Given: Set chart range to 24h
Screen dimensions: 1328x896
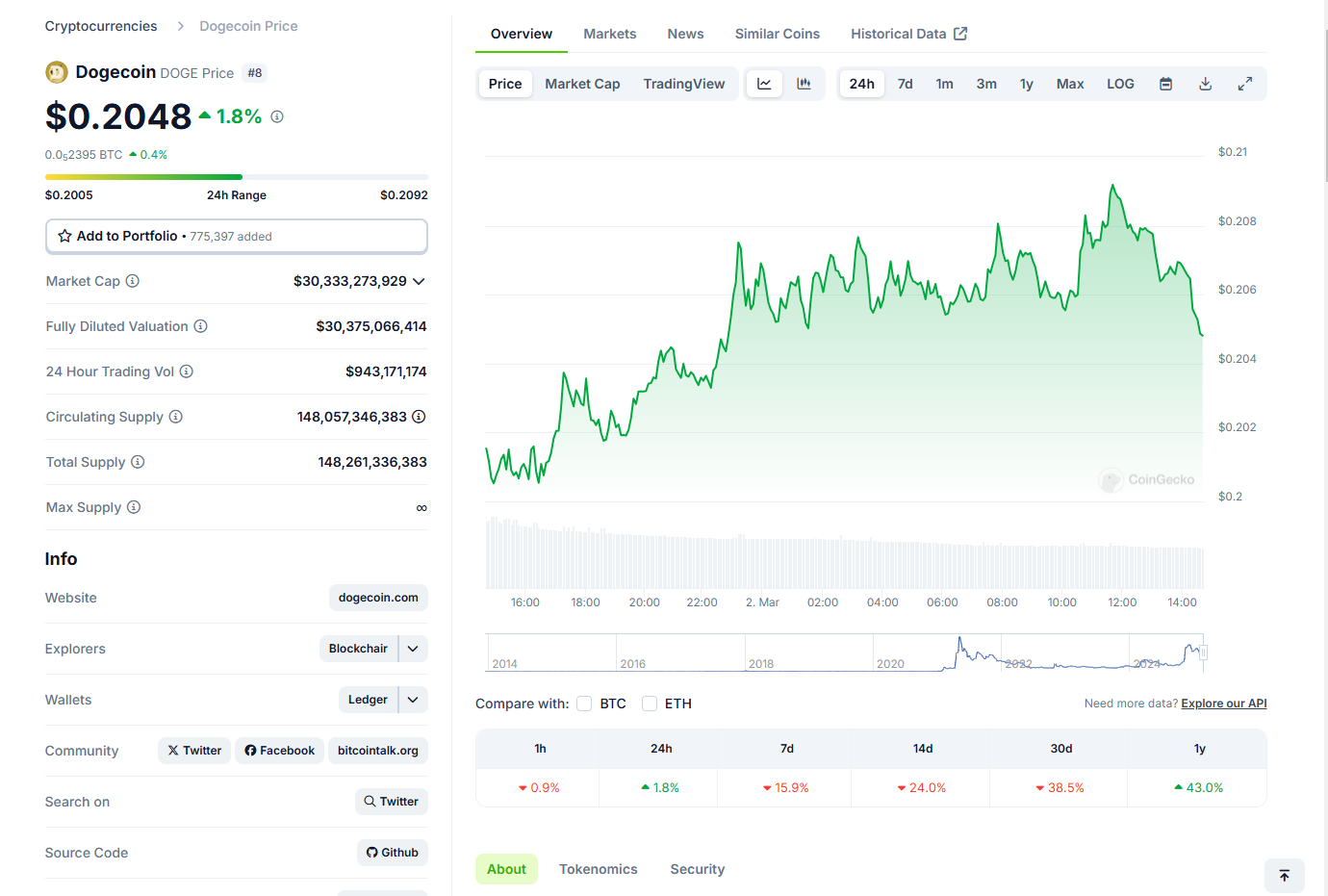Looking at the screenshot, I should tap(862, 84).
